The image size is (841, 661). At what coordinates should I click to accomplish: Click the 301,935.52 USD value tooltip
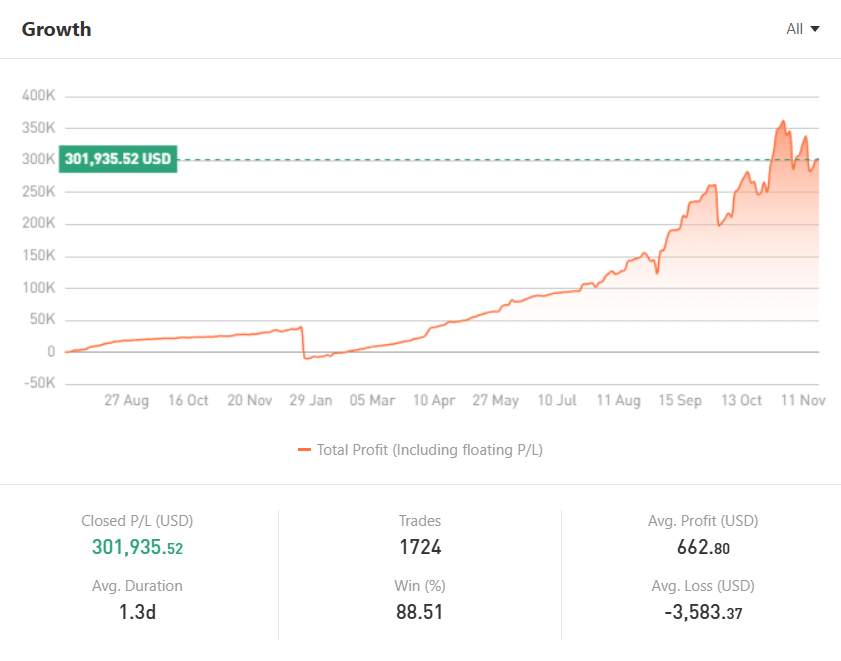pos(117,158)
